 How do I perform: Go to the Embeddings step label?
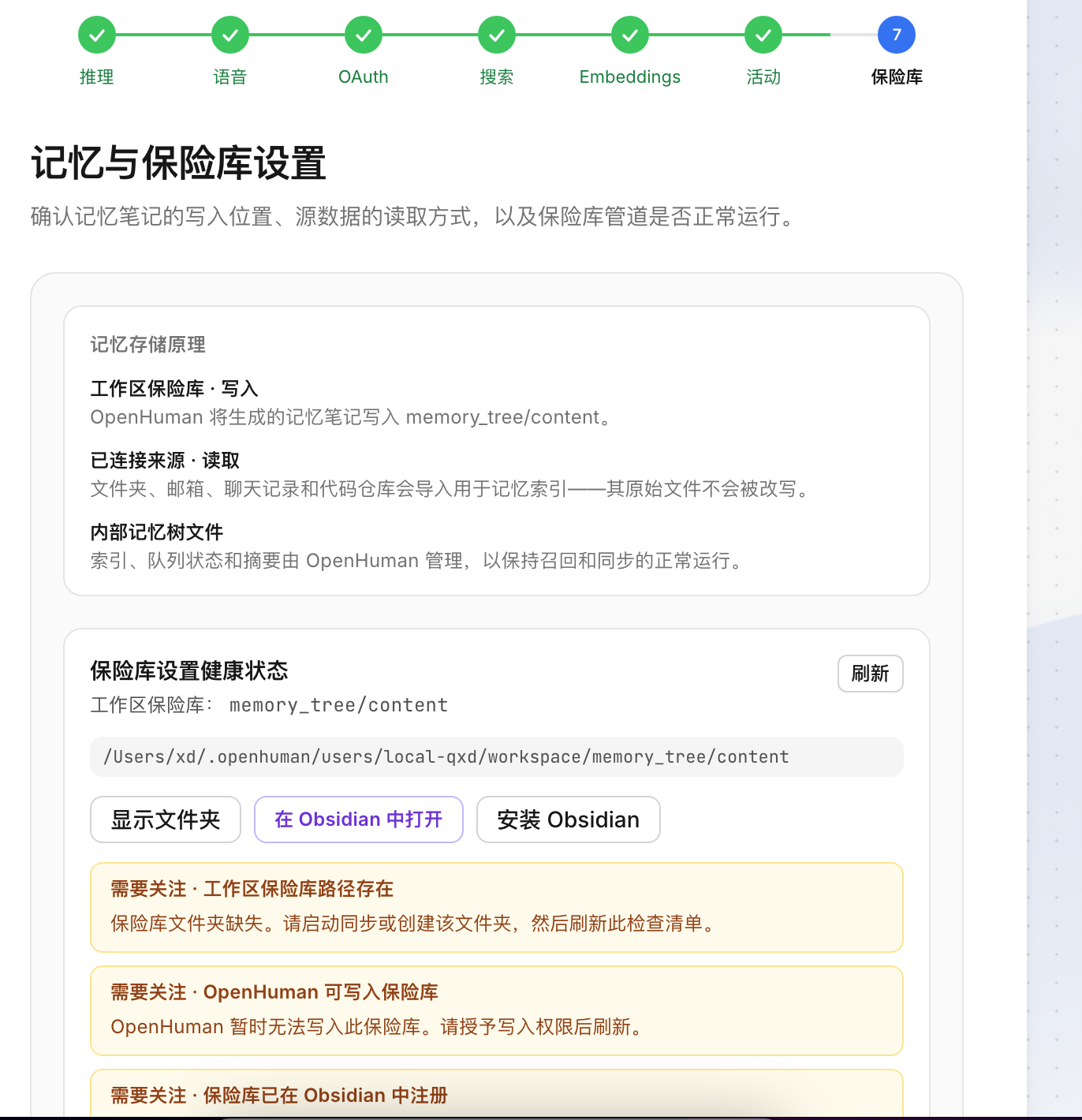pos(630,77)
